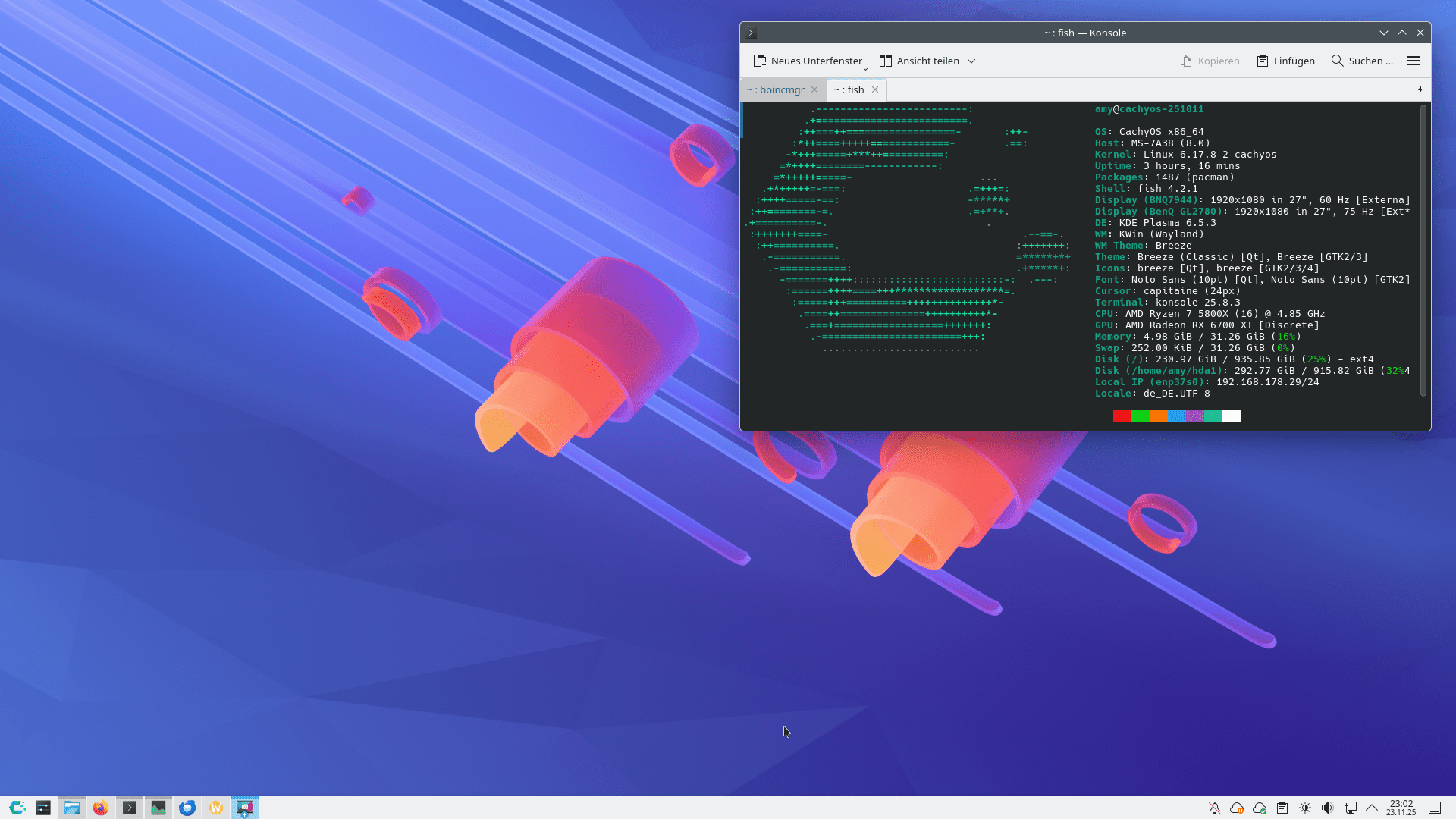Open Thunderbird from the taskbar
Screen dimensions: 1456x819
point(187,808)
